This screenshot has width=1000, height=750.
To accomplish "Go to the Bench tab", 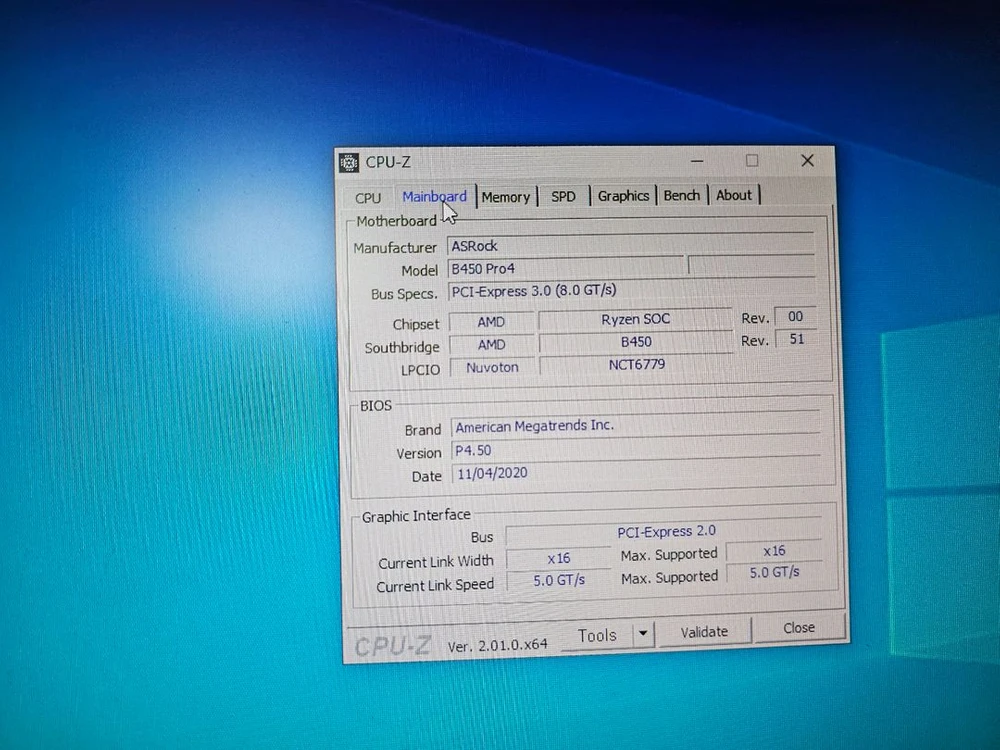I will point(682,195).
